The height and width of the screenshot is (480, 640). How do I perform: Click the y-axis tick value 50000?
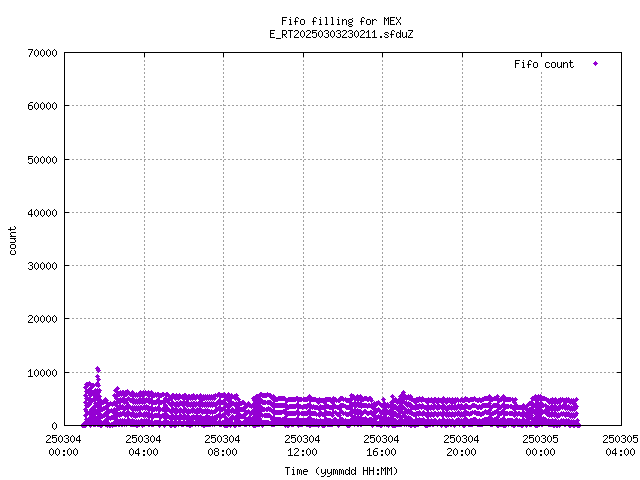[42, 160]
